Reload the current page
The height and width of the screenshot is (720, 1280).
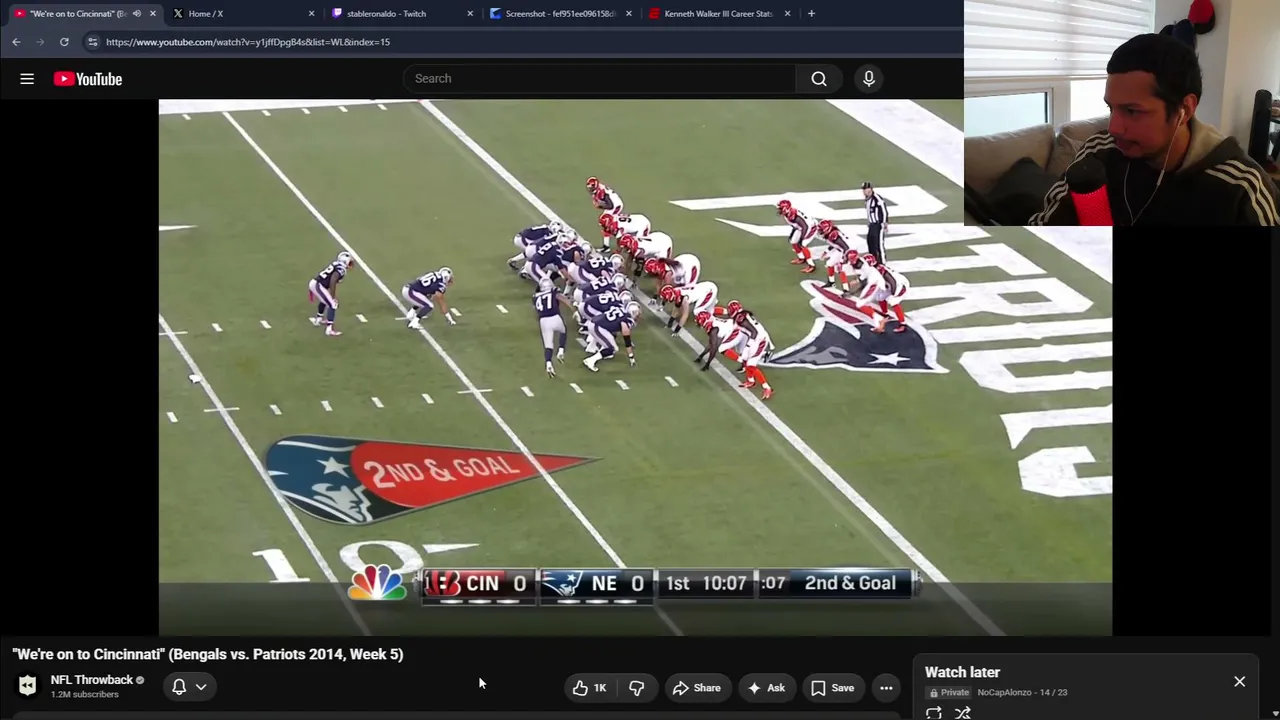point(64,42)
